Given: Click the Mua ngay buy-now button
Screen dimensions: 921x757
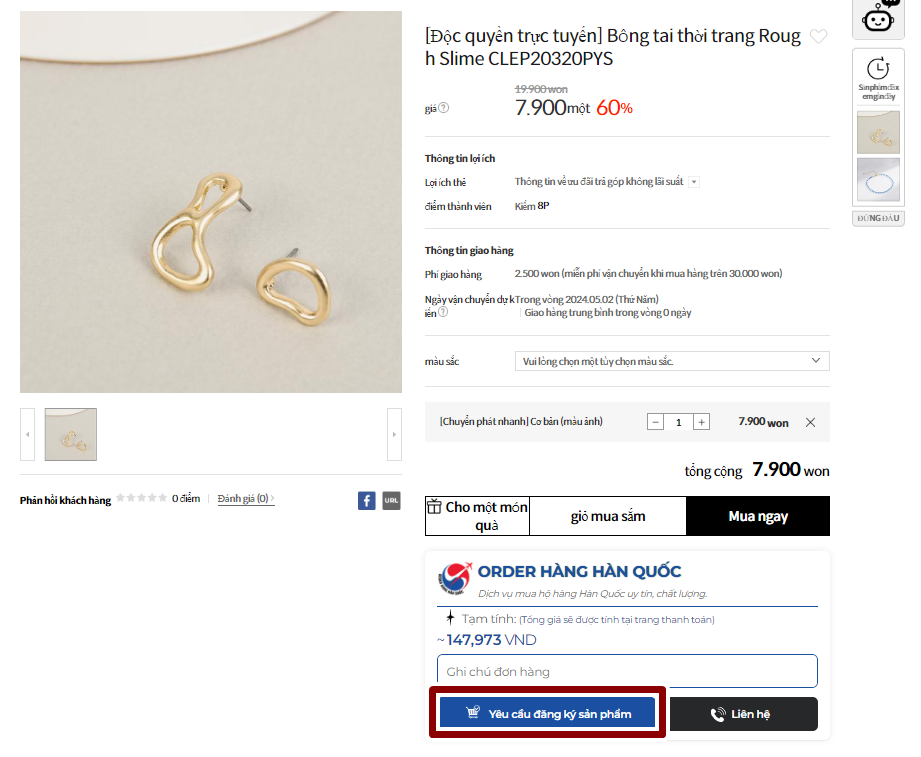Looking at the screenshot, I should click(x=757, y=516).
